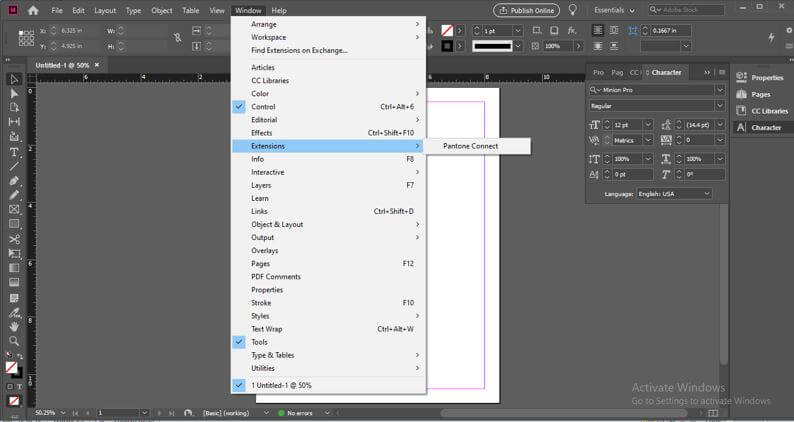Select the Line tool

[x=14, y=166]
